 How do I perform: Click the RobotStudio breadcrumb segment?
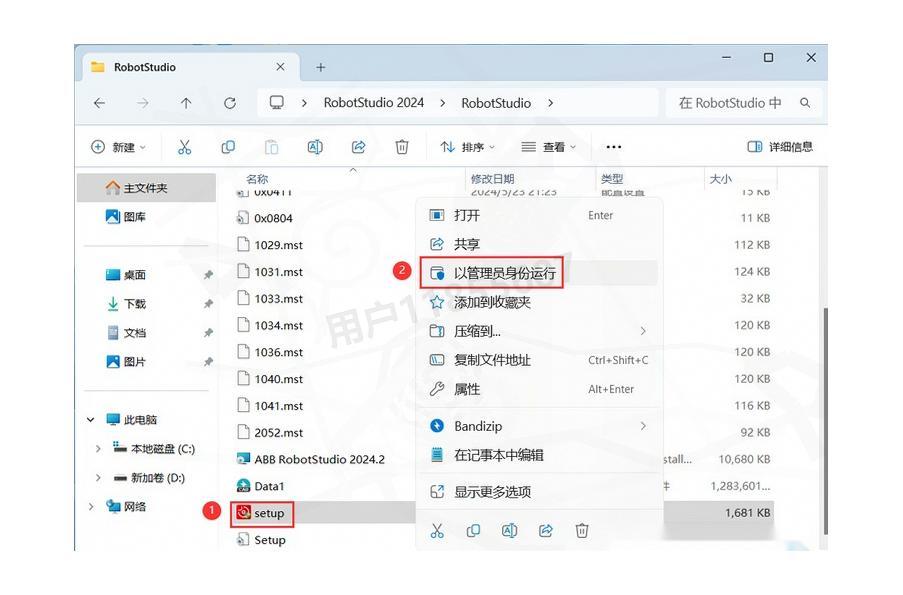[496, 103]
